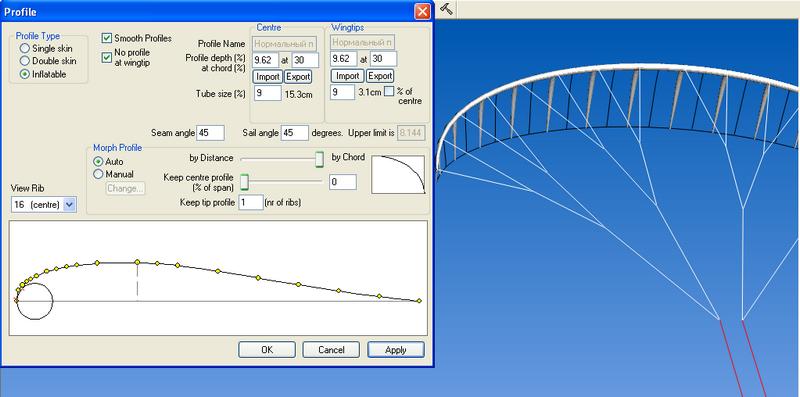Confirm the dialog with OK

coord(267,350)
